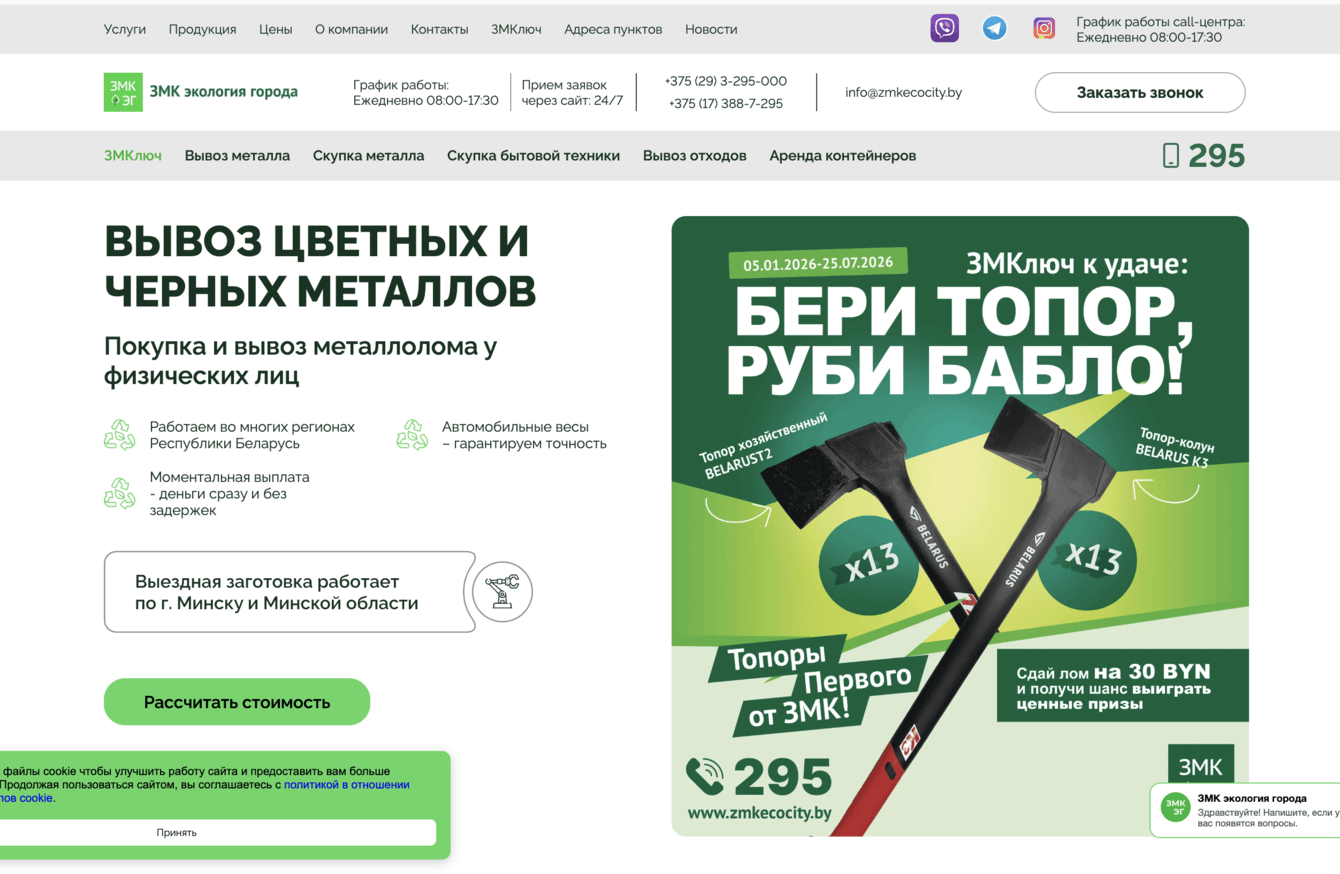Screen dimensions: 1340x874
Task: Click chat widget ЗМК ЭГ avatar
Action: (x=1175, y=808)
